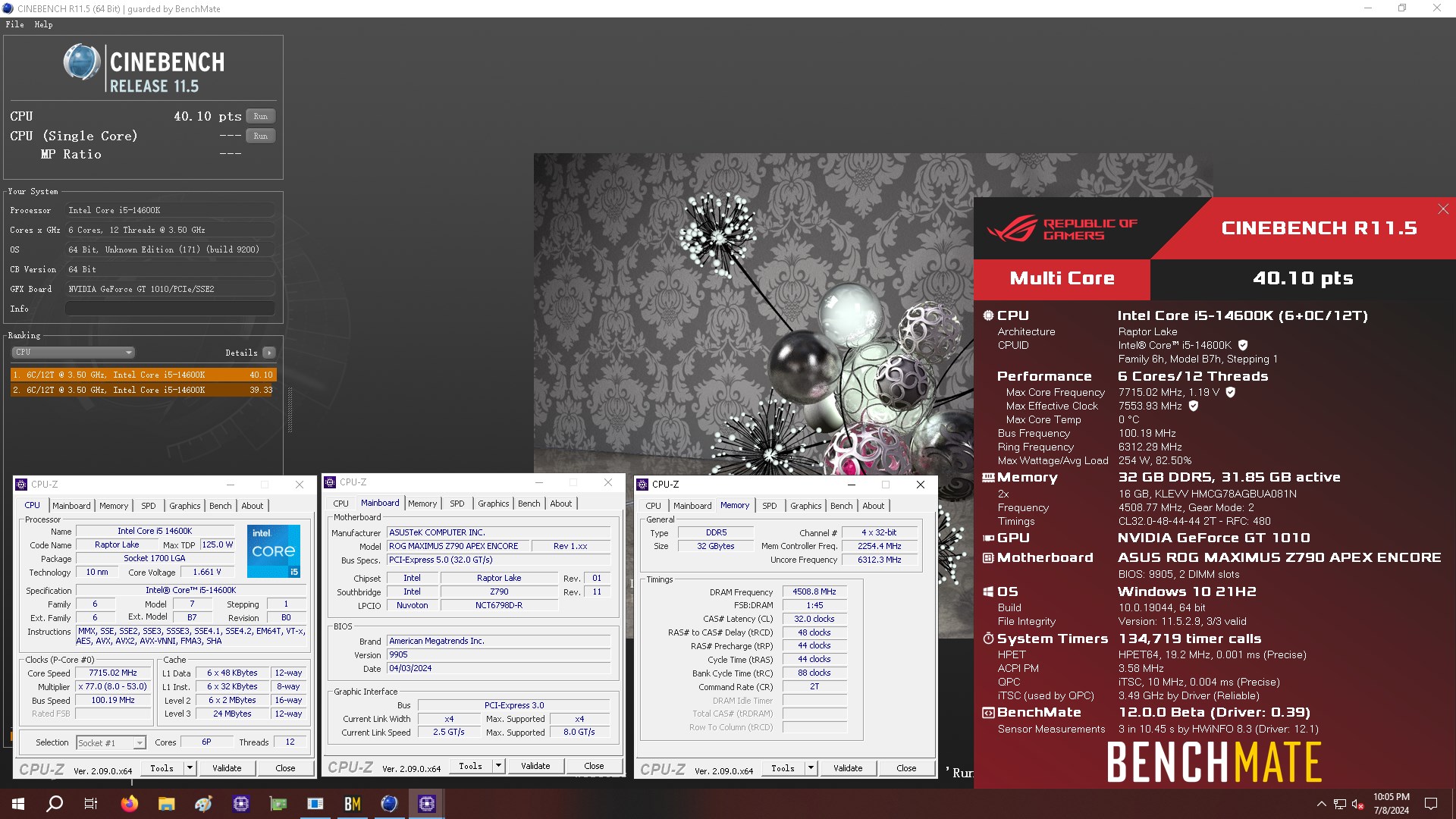Open the Help menu in Cinebench
This screenshot has width=1456, height=819.
(x=43, y=24)
